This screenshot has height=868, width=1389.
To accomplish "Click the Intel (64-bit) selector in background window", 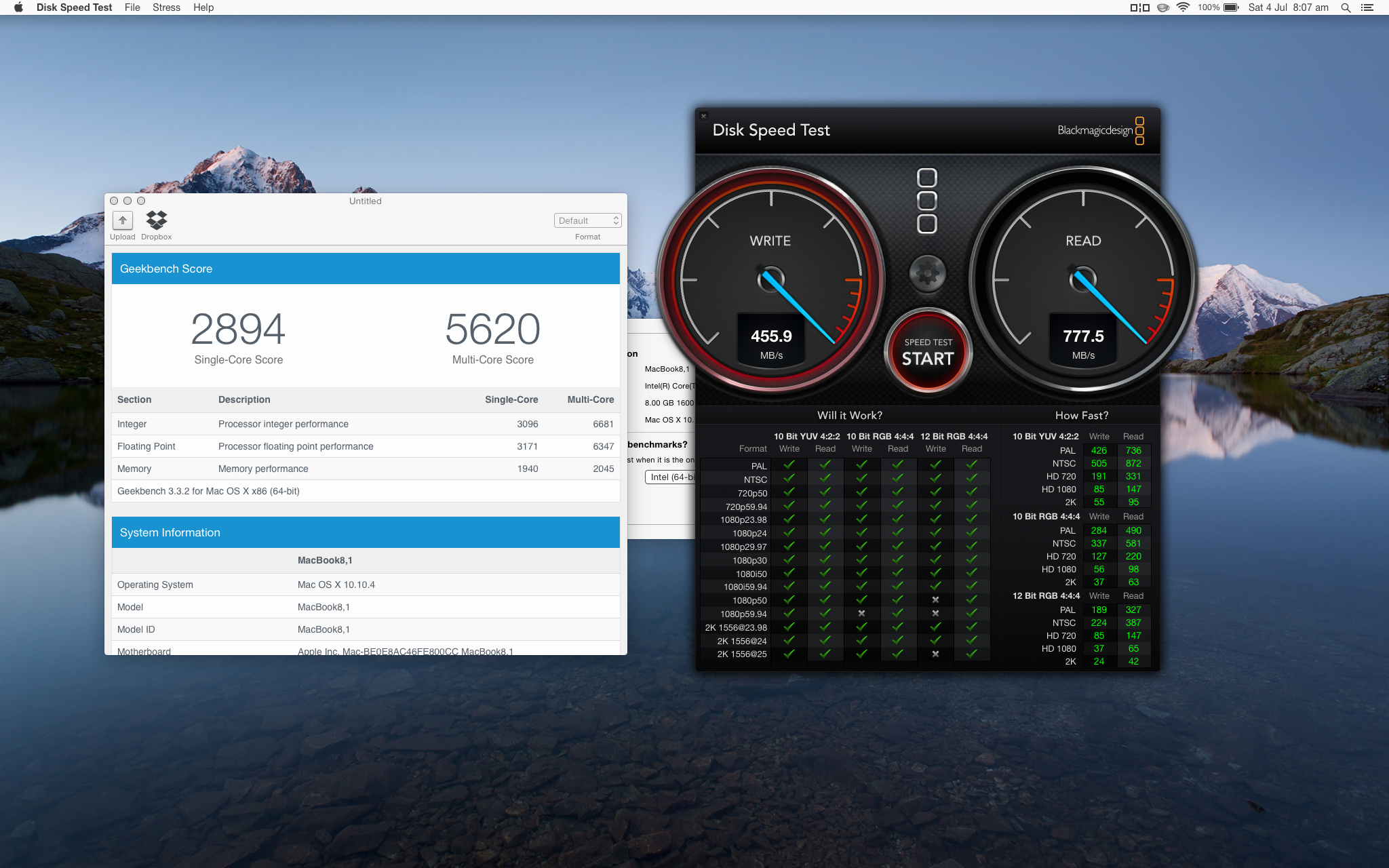I will 671,477.
